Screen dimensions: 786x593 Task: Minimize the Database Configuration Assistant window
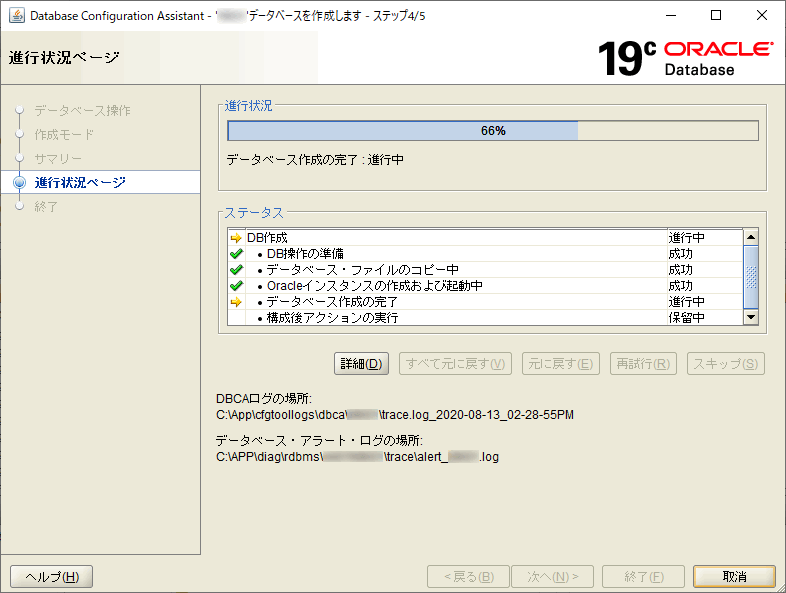tap(671, 16)
